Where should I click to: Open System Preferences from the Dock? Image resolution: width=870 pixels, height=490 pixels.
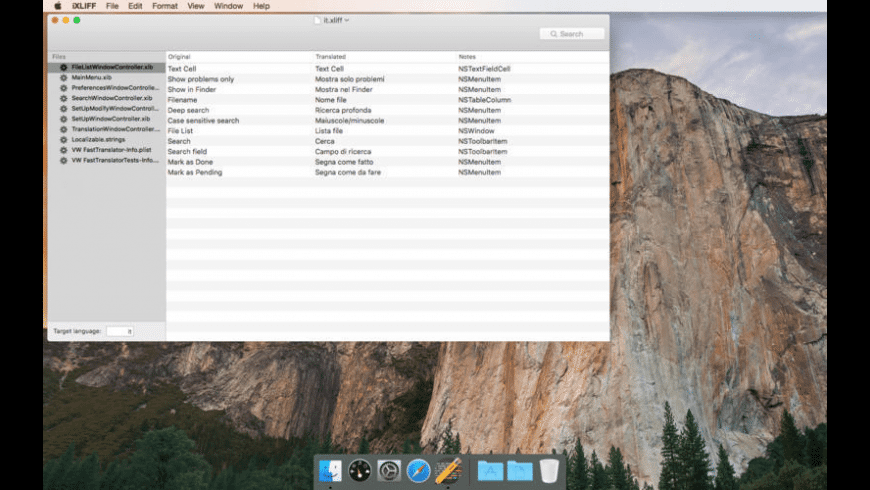click(x=389, y=470)
